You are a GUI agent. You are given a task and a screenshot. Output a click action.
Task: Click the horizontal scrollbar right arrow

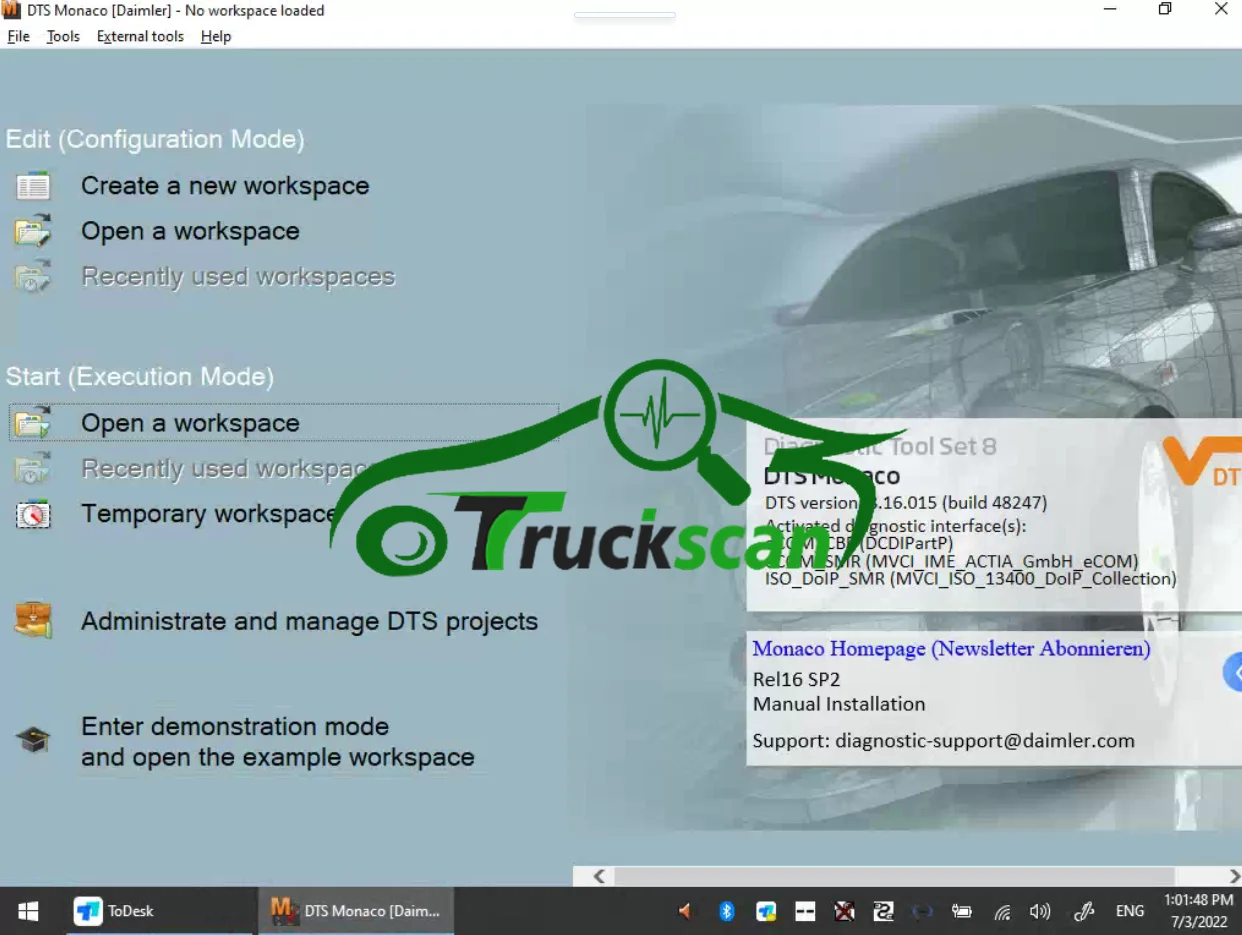(x=1234, y=876)
